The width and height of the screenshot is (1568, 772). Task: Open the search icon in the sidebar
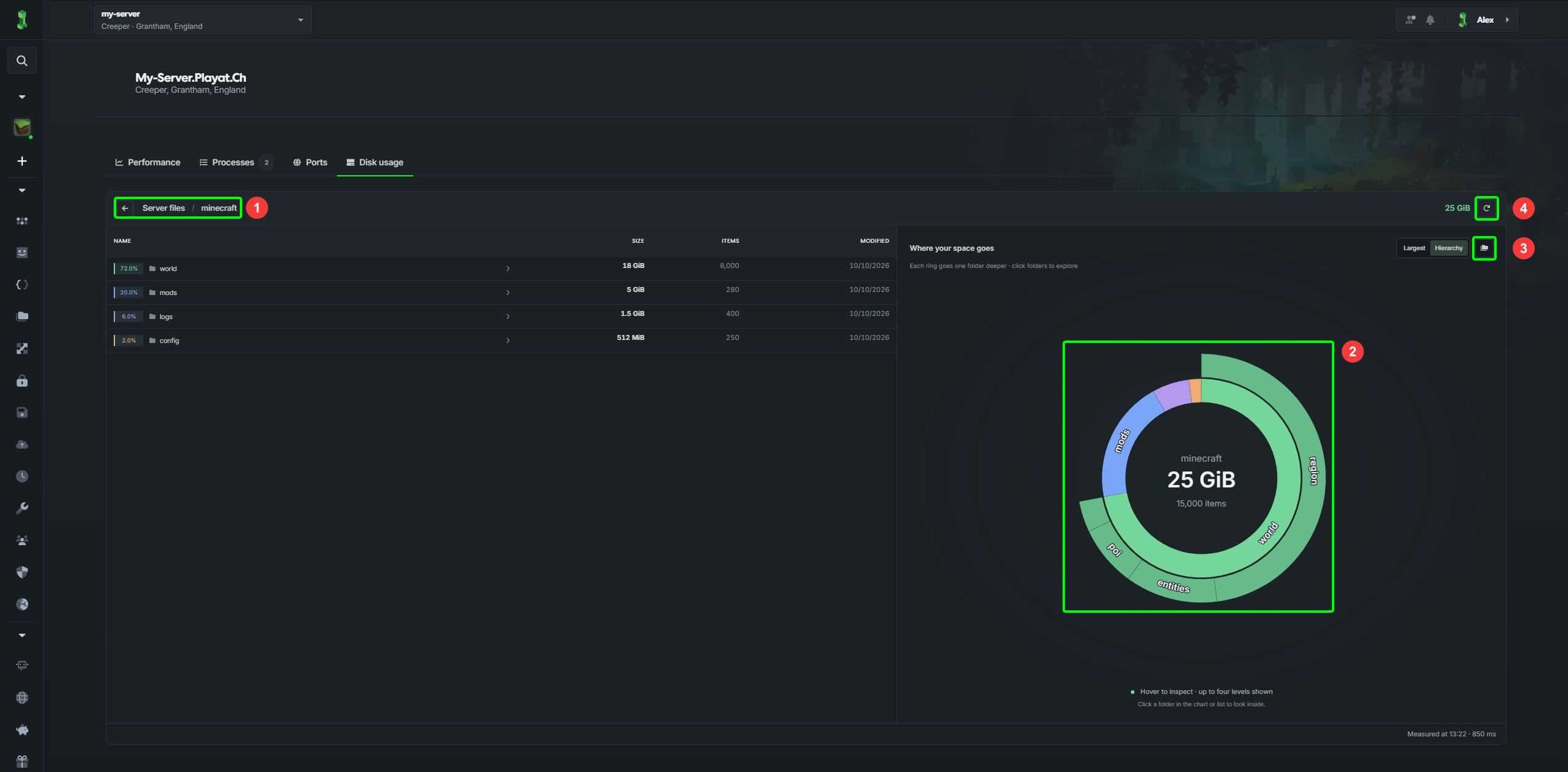point(22,61)
